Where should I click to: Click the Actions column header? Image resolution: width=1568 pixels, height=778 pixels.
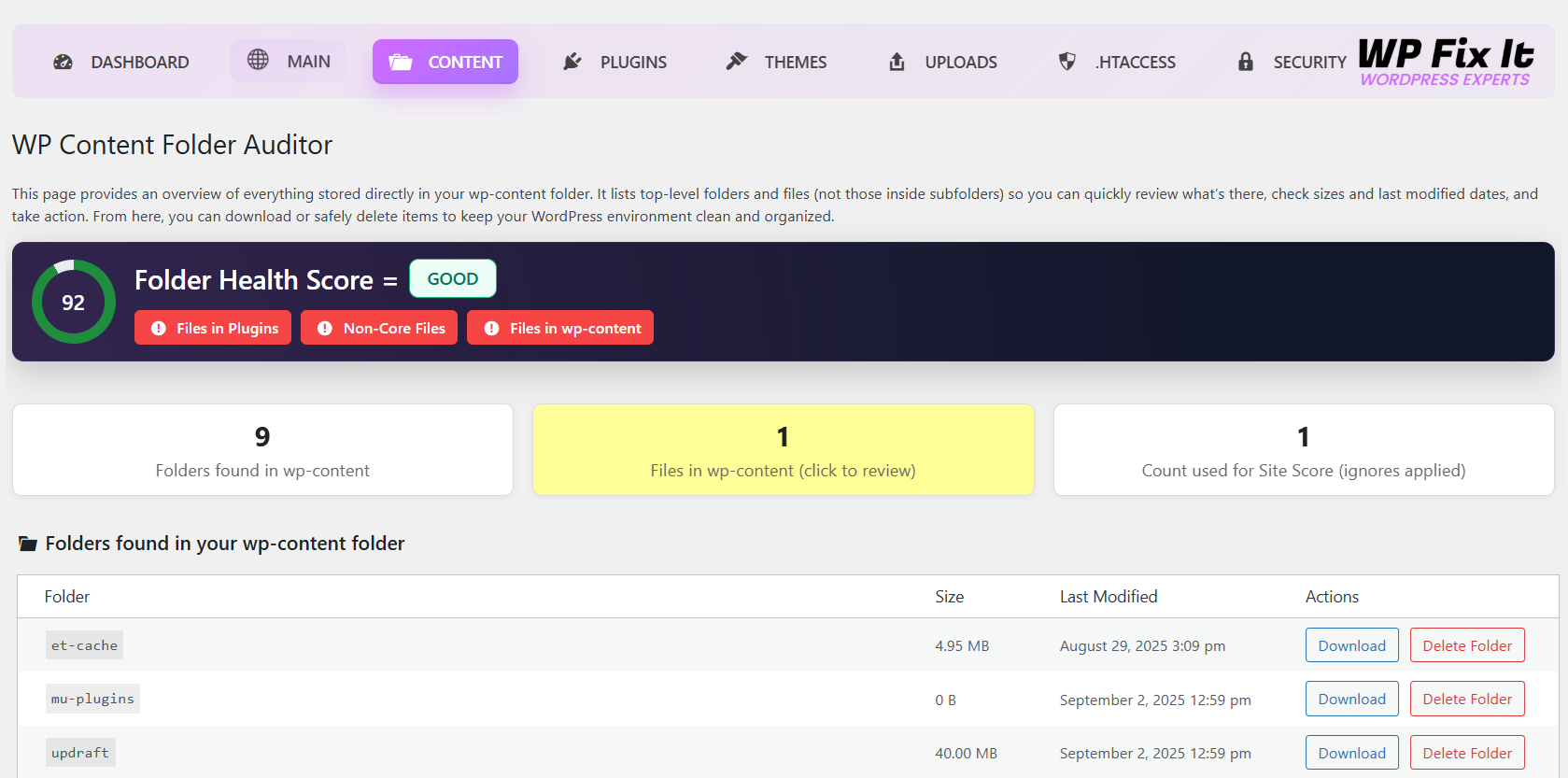[x=1332, y=597]
